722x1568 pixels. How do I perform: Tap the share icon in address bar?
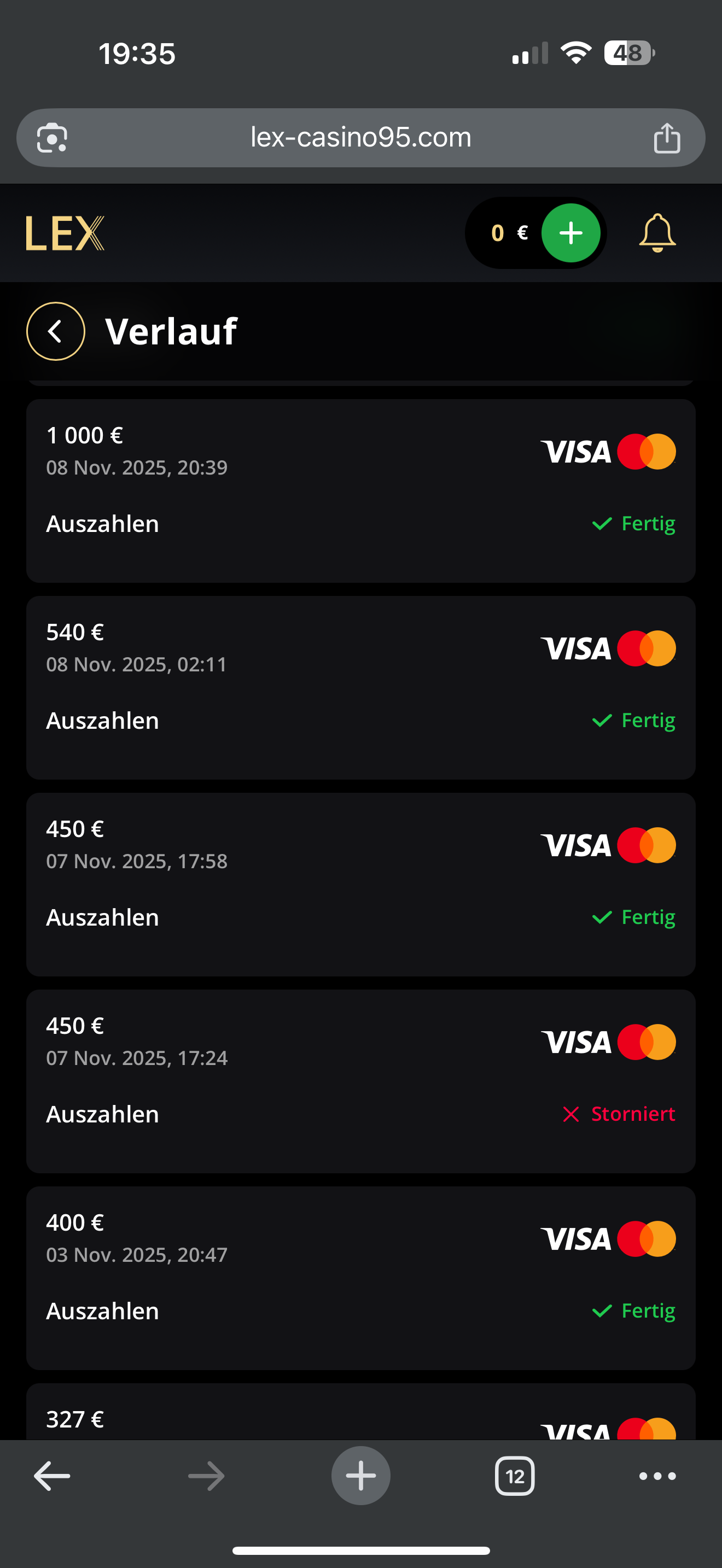(667, 138)
